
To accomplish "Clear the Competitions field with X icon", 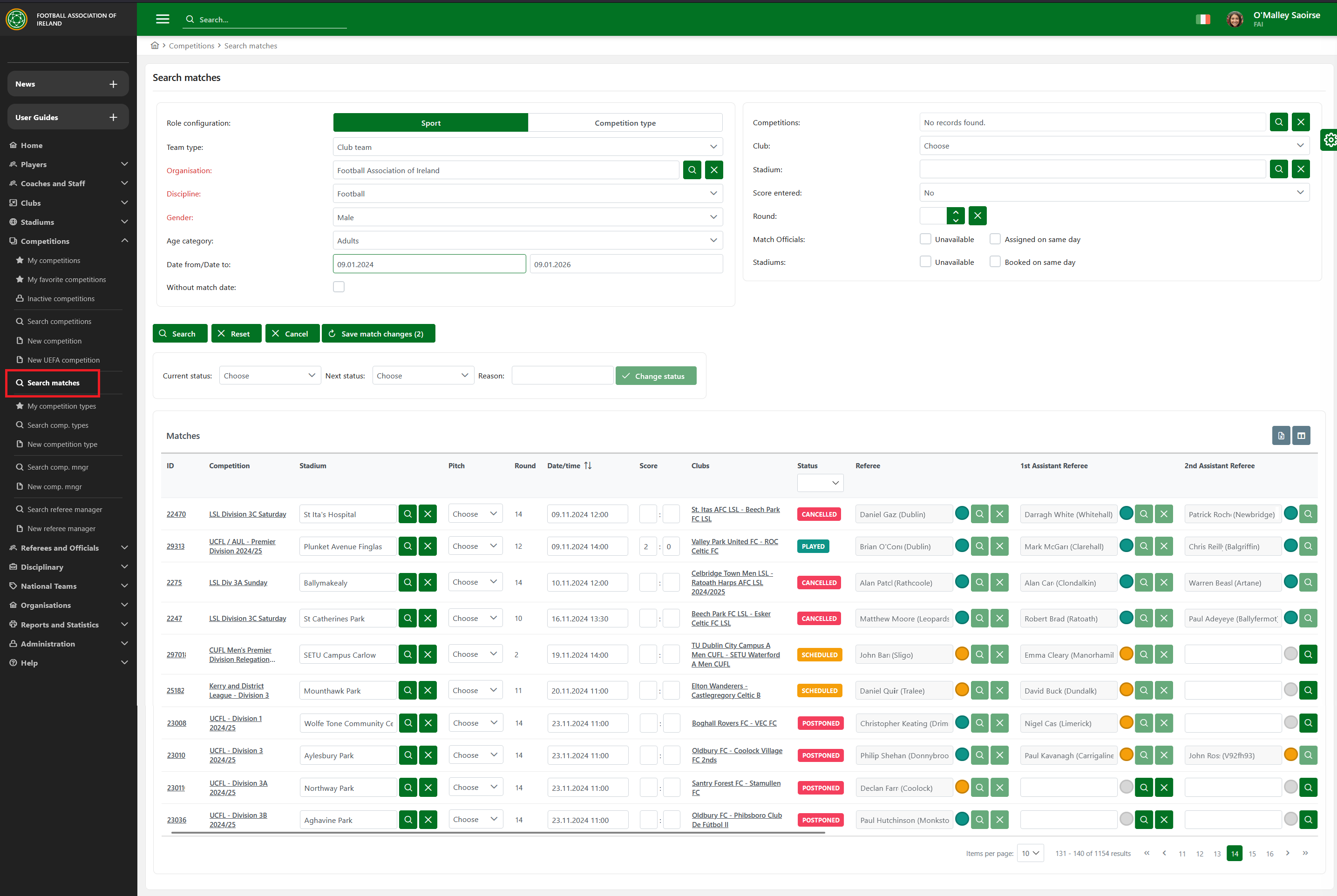I will coord(1300,121).
